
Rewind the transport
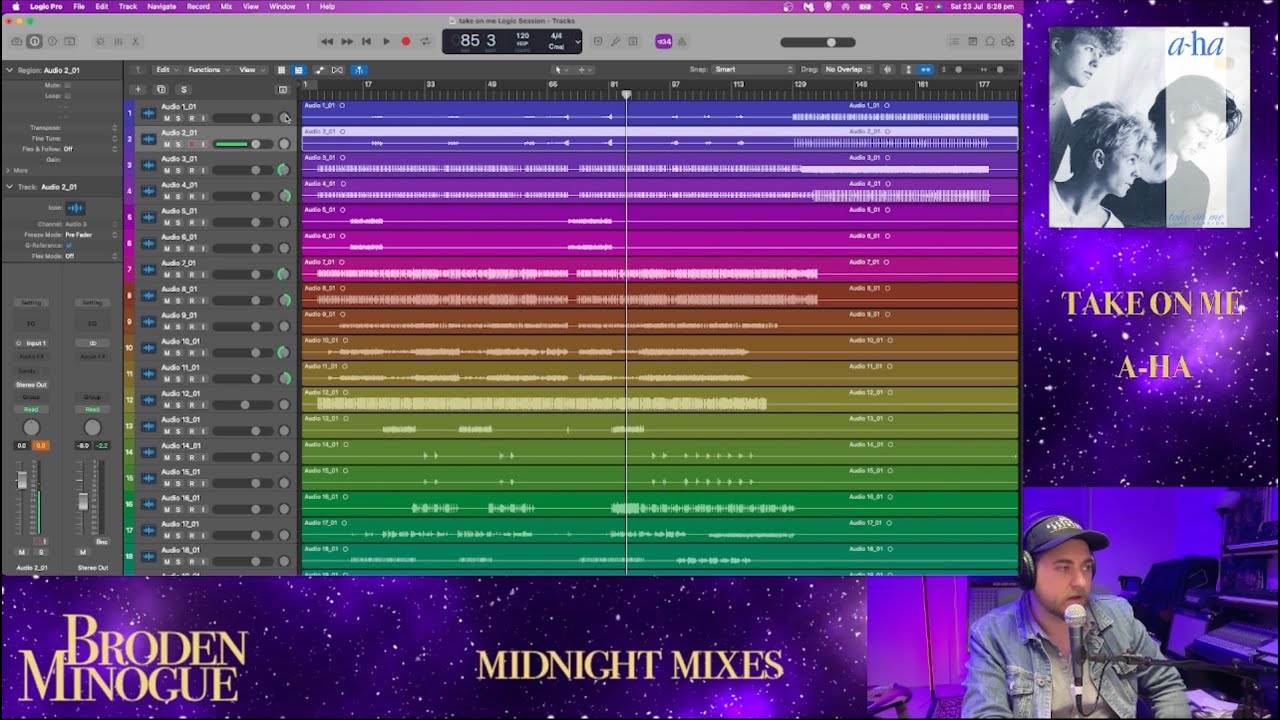[327, 41]
